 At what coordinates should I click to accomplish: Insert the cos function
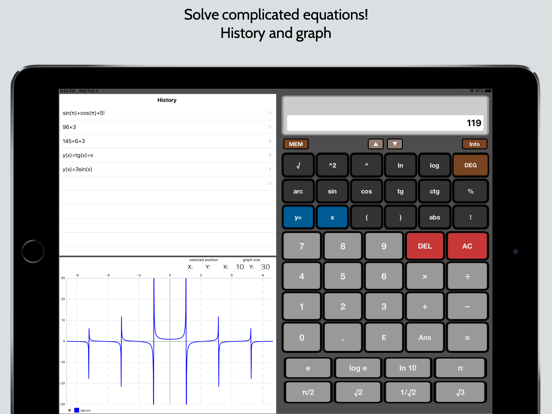[x=366, y=191]
